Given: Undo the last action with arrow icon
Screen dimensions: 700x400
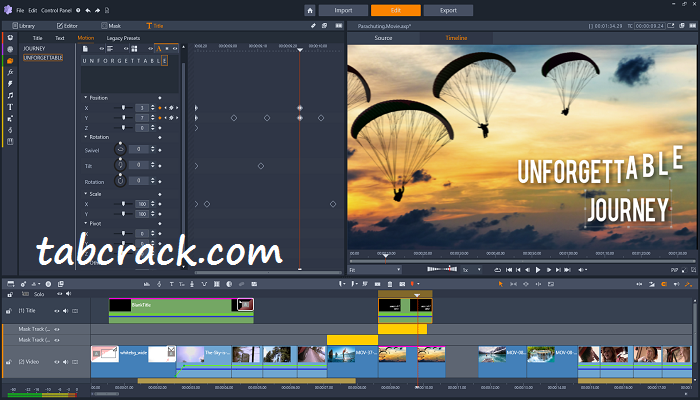Looking at the screenshot, I should tap(88, 10).
